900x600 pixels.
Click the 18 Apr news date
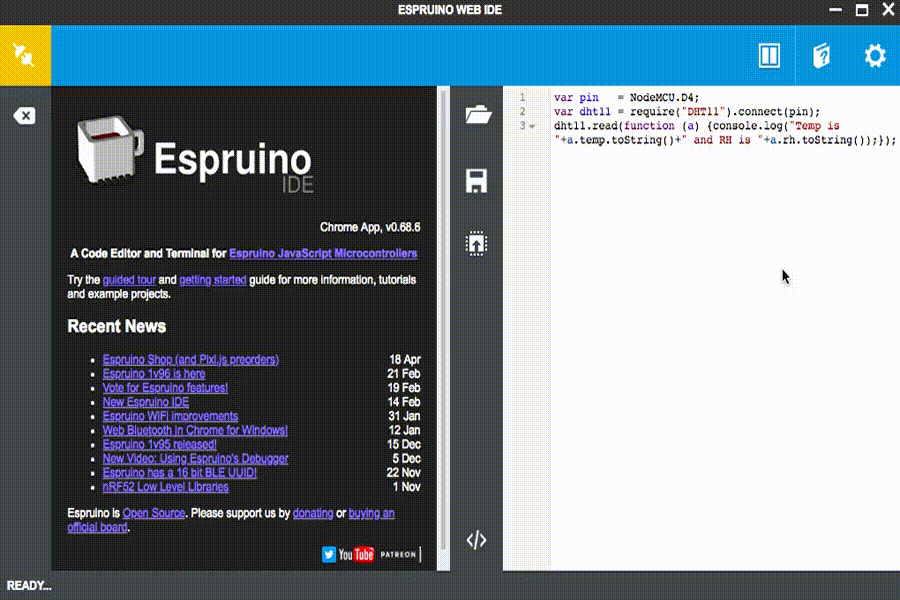405,360
